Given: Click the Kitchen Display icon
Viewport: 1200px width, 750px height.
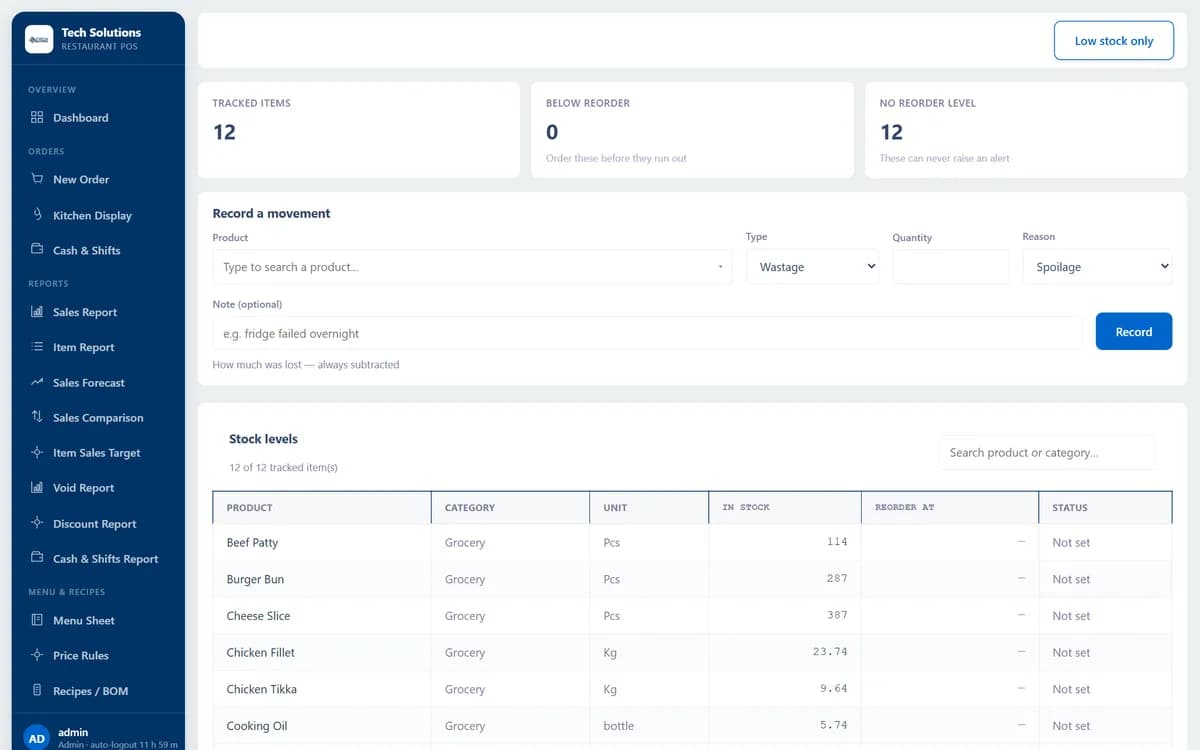Looking at the screenshot, I should click(x=37, y=215).
